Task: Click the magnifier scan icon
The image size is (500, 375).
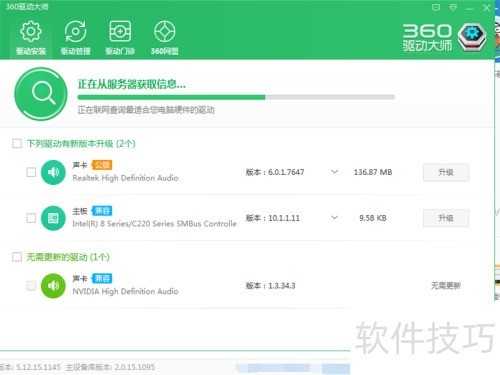Action: coord(41,94)
